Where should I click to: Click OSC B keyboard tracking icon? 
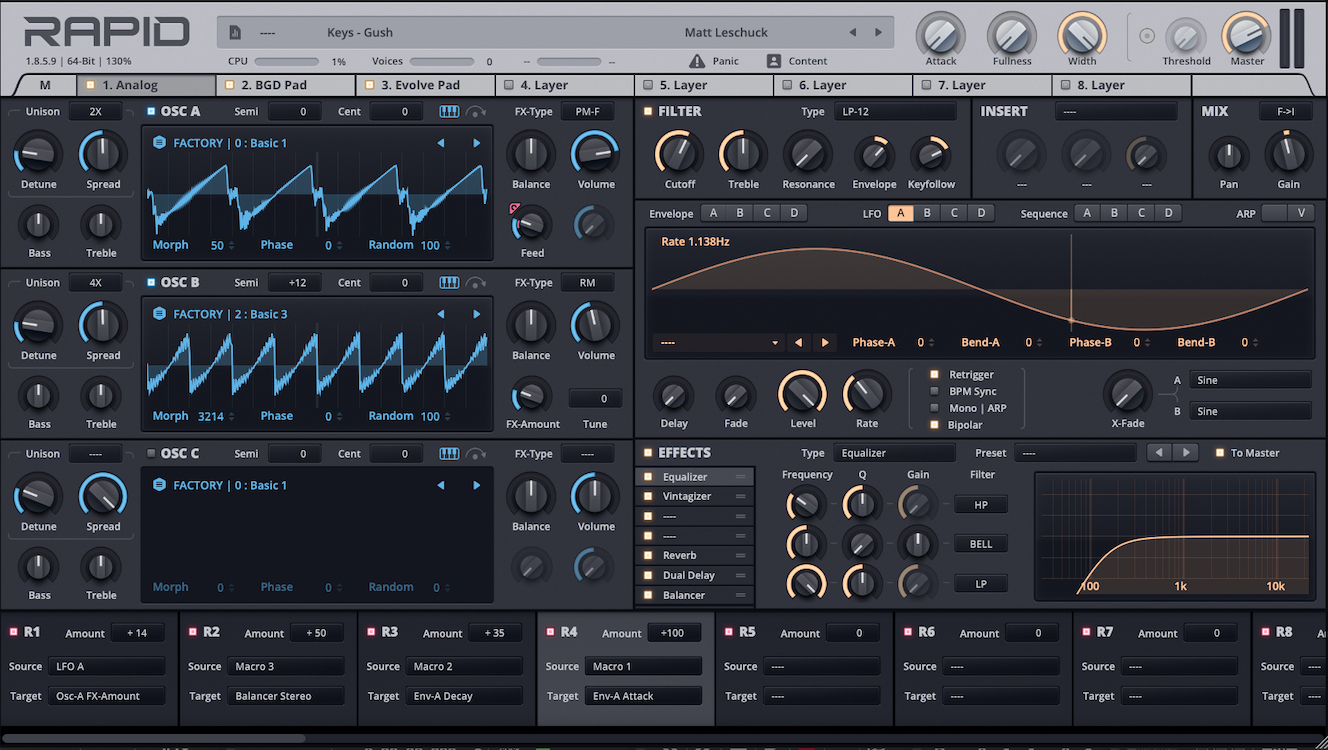(449, 283)
